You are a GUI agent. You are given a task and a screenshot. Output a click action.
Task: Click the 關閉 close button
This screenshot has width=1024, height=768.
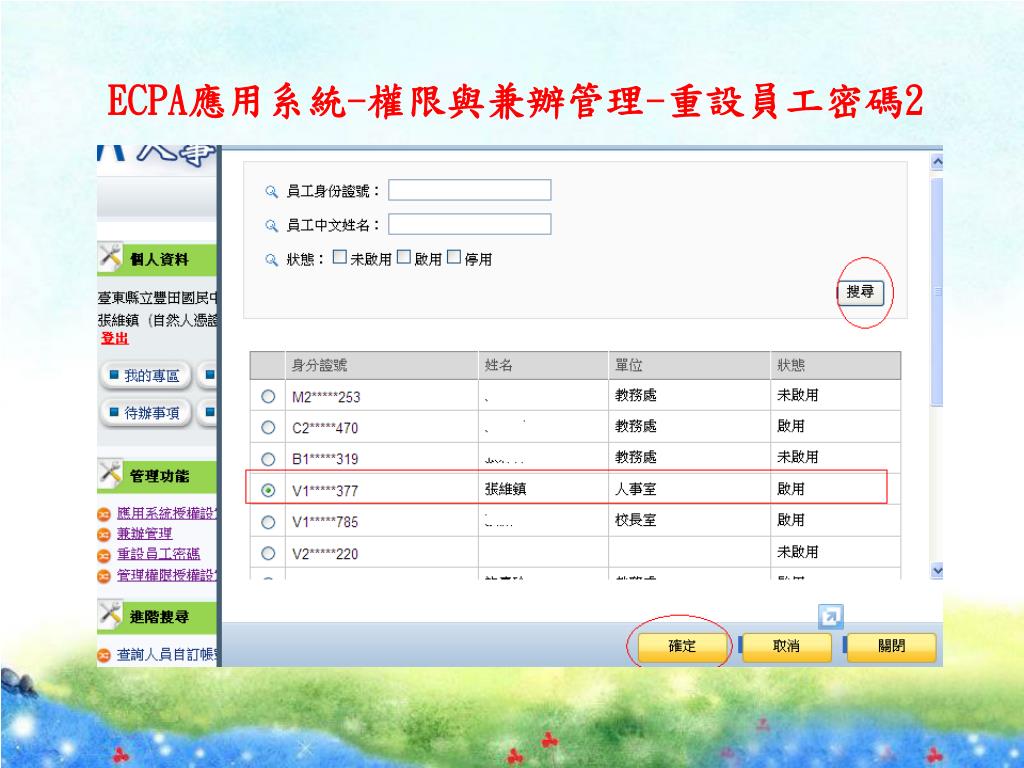point(891,647)
